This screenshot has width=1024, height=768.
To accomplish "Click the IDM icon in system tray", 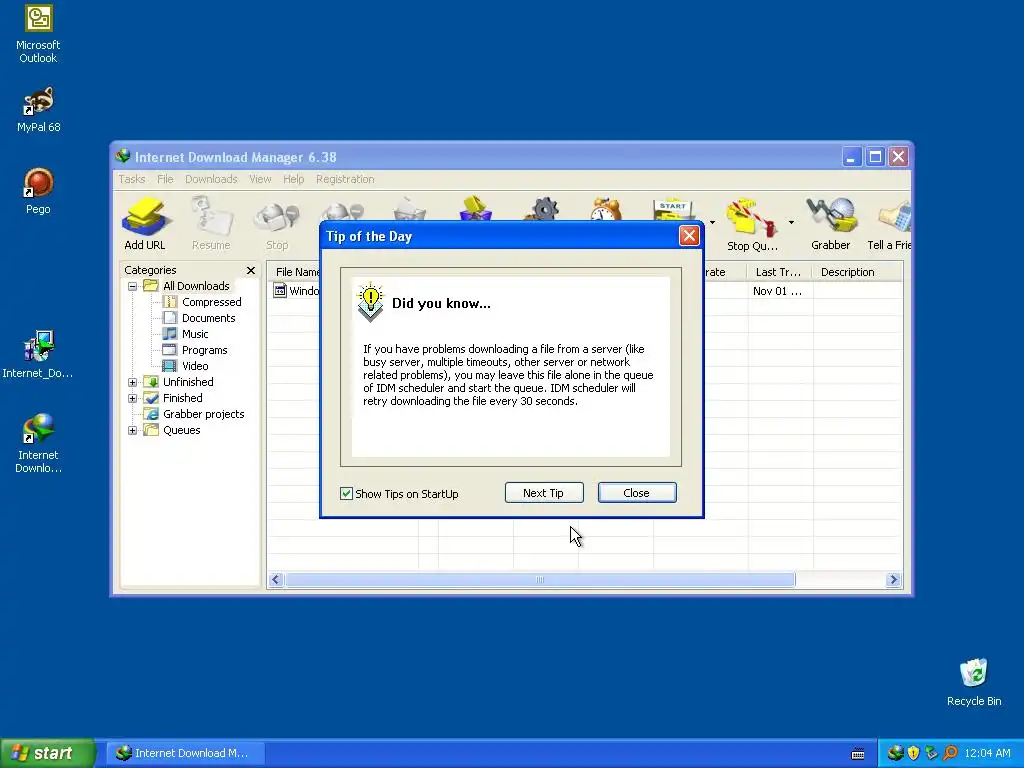I will (895, 753).
